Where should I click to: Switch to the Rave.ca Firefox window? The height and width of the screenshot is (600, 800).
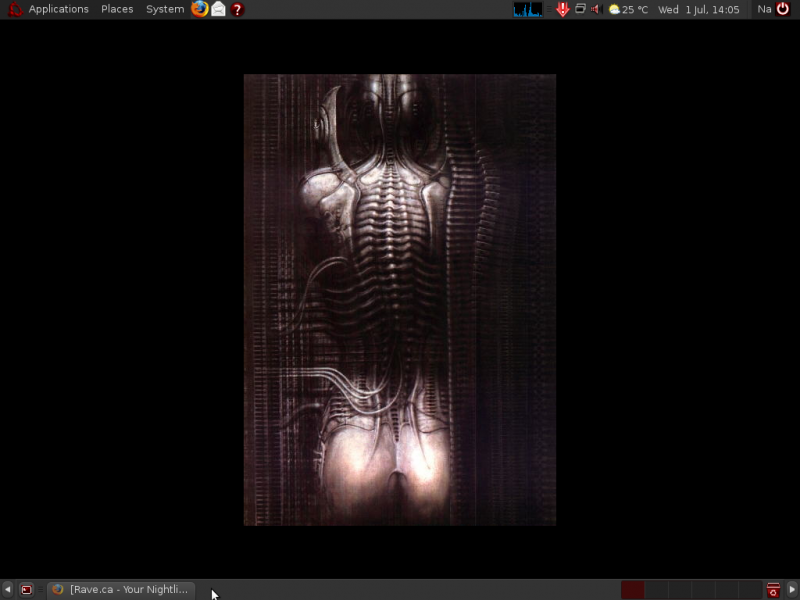click(x=121, y=590)
